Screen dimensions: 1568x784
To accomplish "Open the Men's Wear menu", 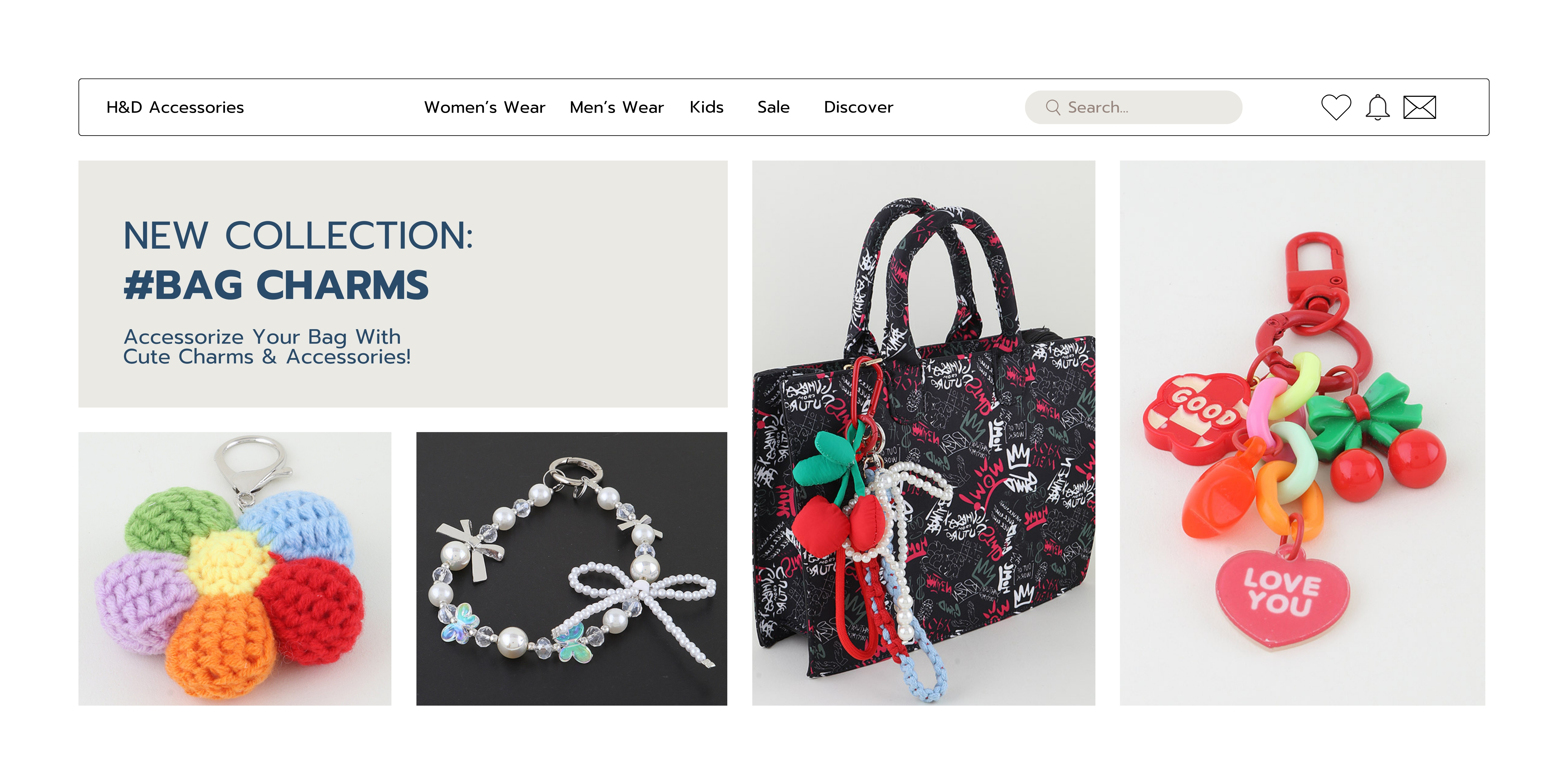I will click(617, 107).
